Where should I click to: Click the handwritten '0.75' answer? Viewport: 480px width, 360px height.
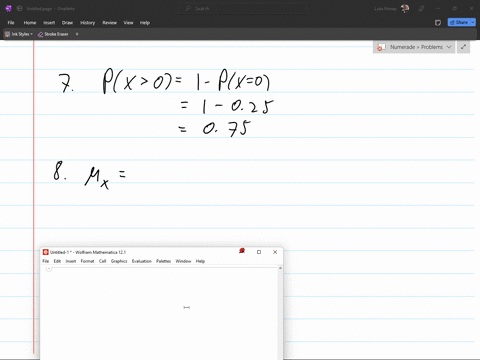(x=227, y=129)
